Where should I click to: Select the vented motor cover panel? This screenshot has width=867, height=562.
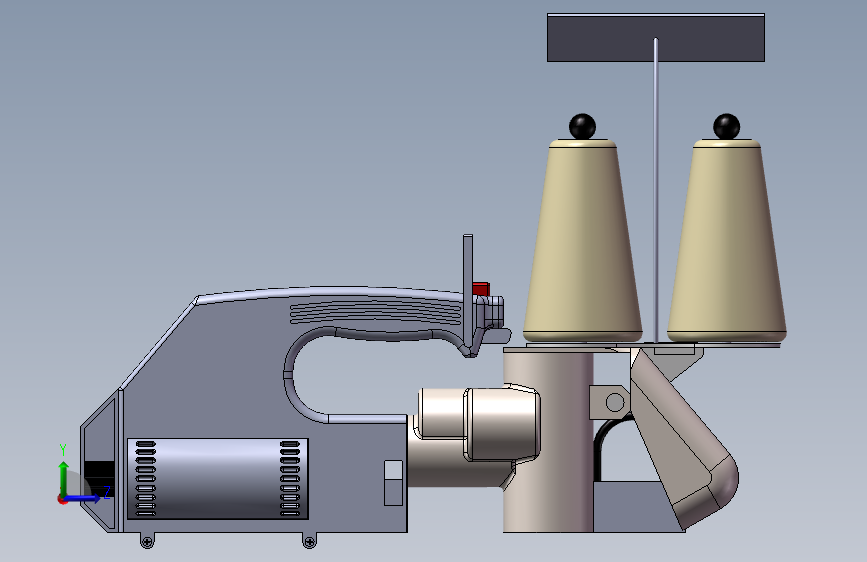(x=218, y=479)
